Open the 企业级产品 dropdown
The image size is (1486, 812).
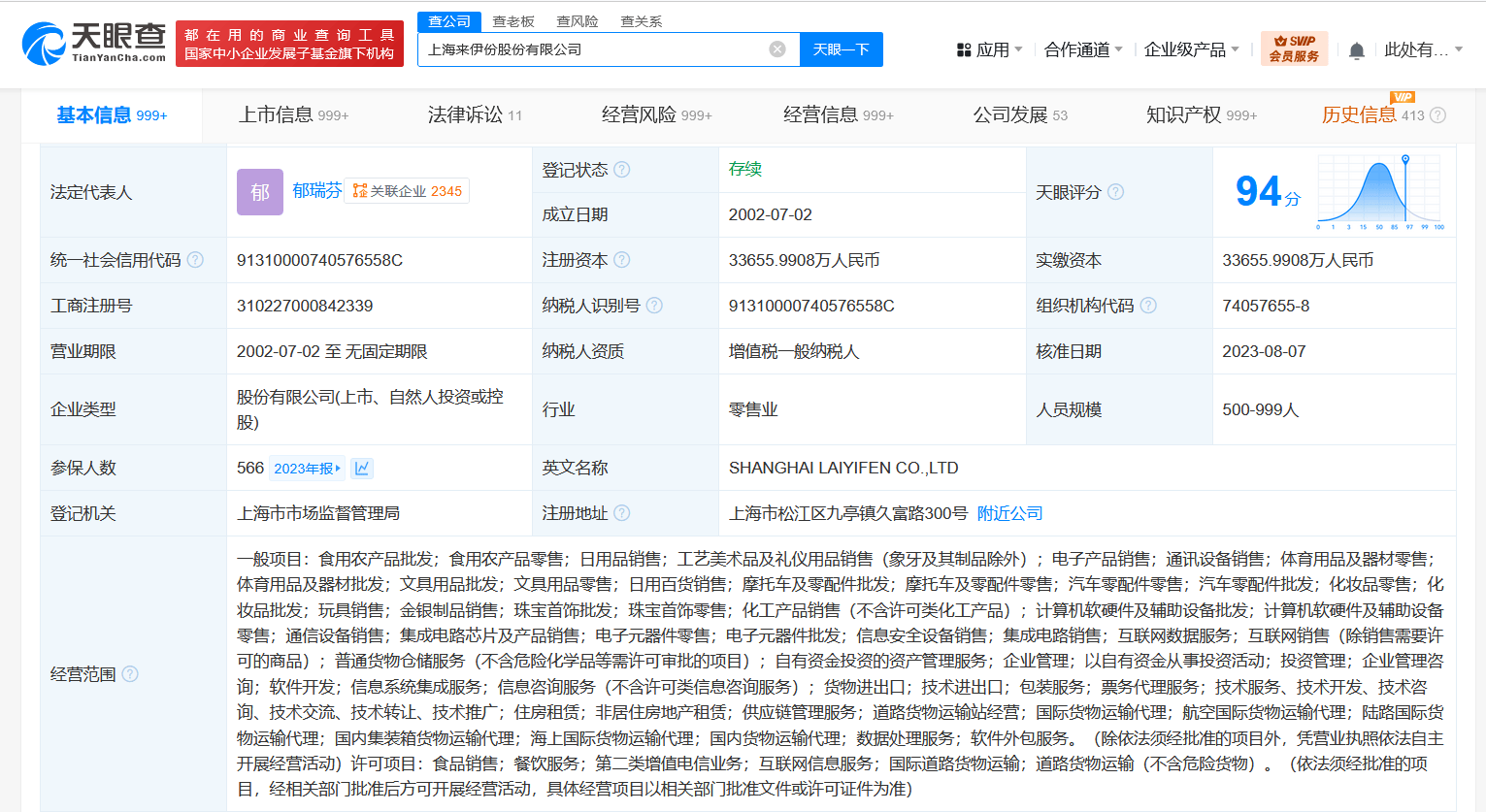point(1191,49)
